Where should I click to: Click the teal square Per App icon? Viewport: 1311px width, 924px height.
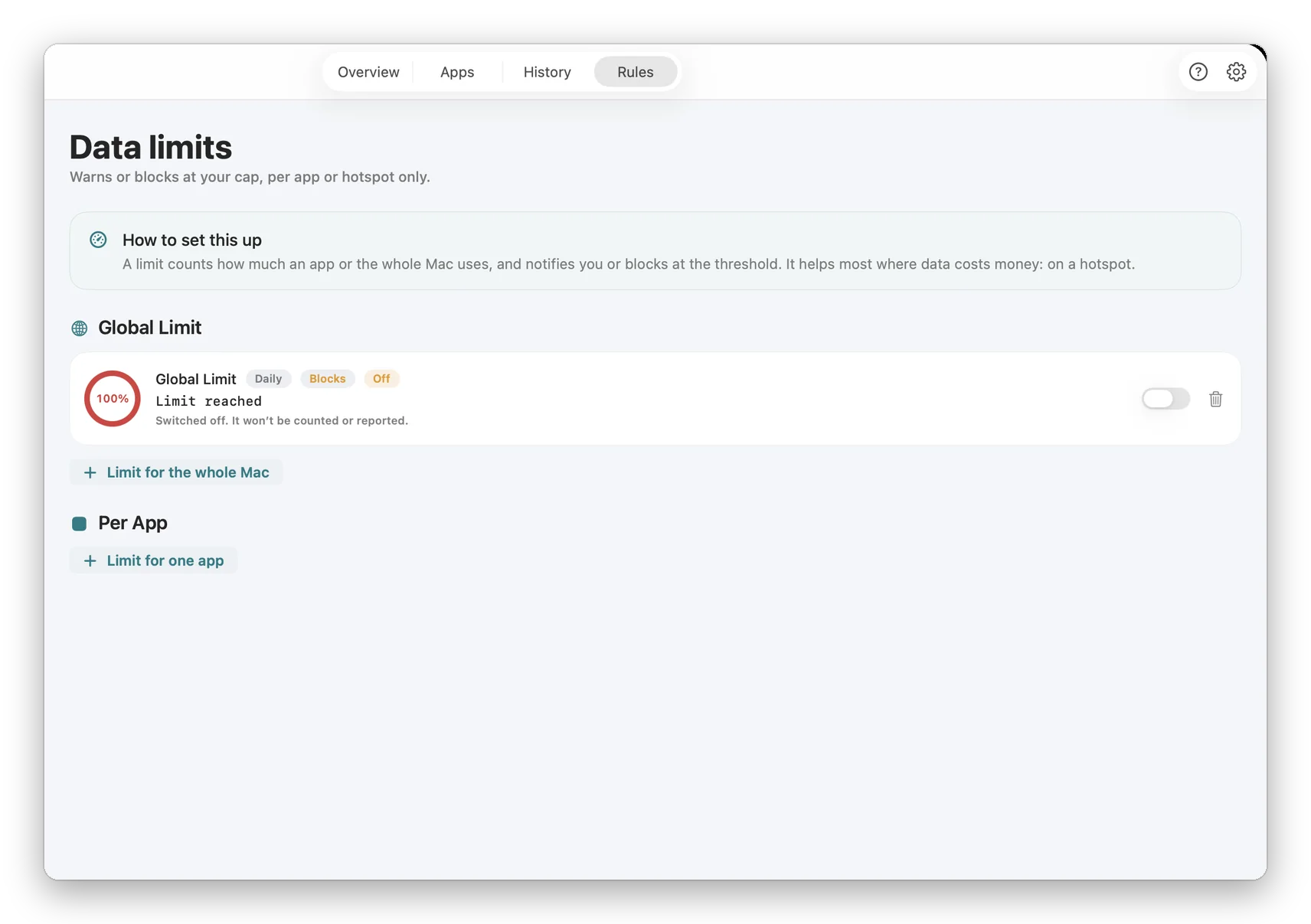pyautogui.click(x=79, y=524)
